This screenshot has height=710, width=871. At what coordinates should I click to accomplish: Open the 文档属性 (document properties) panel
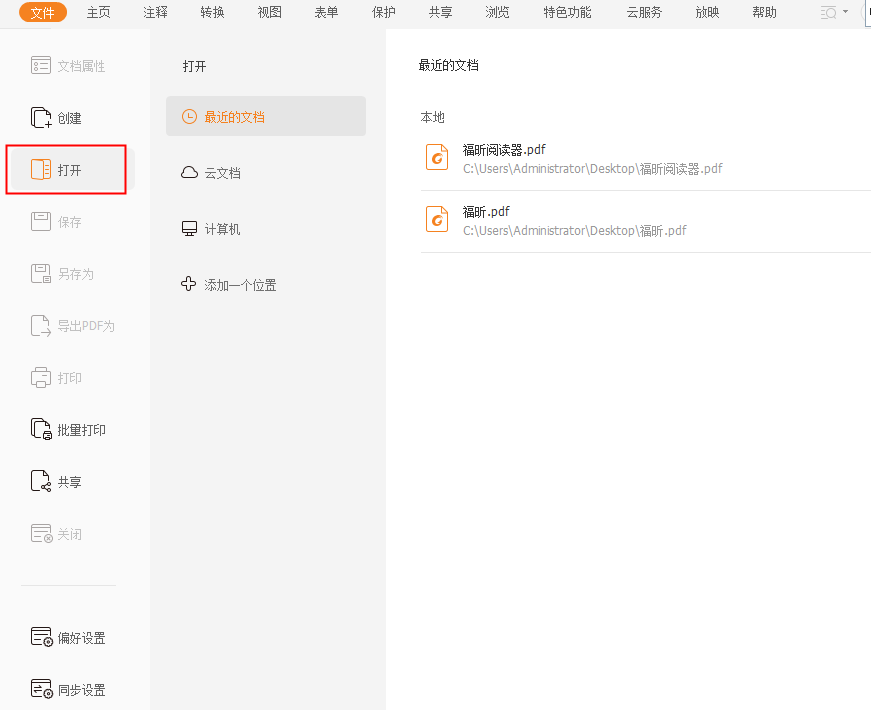tap(66, 65)
